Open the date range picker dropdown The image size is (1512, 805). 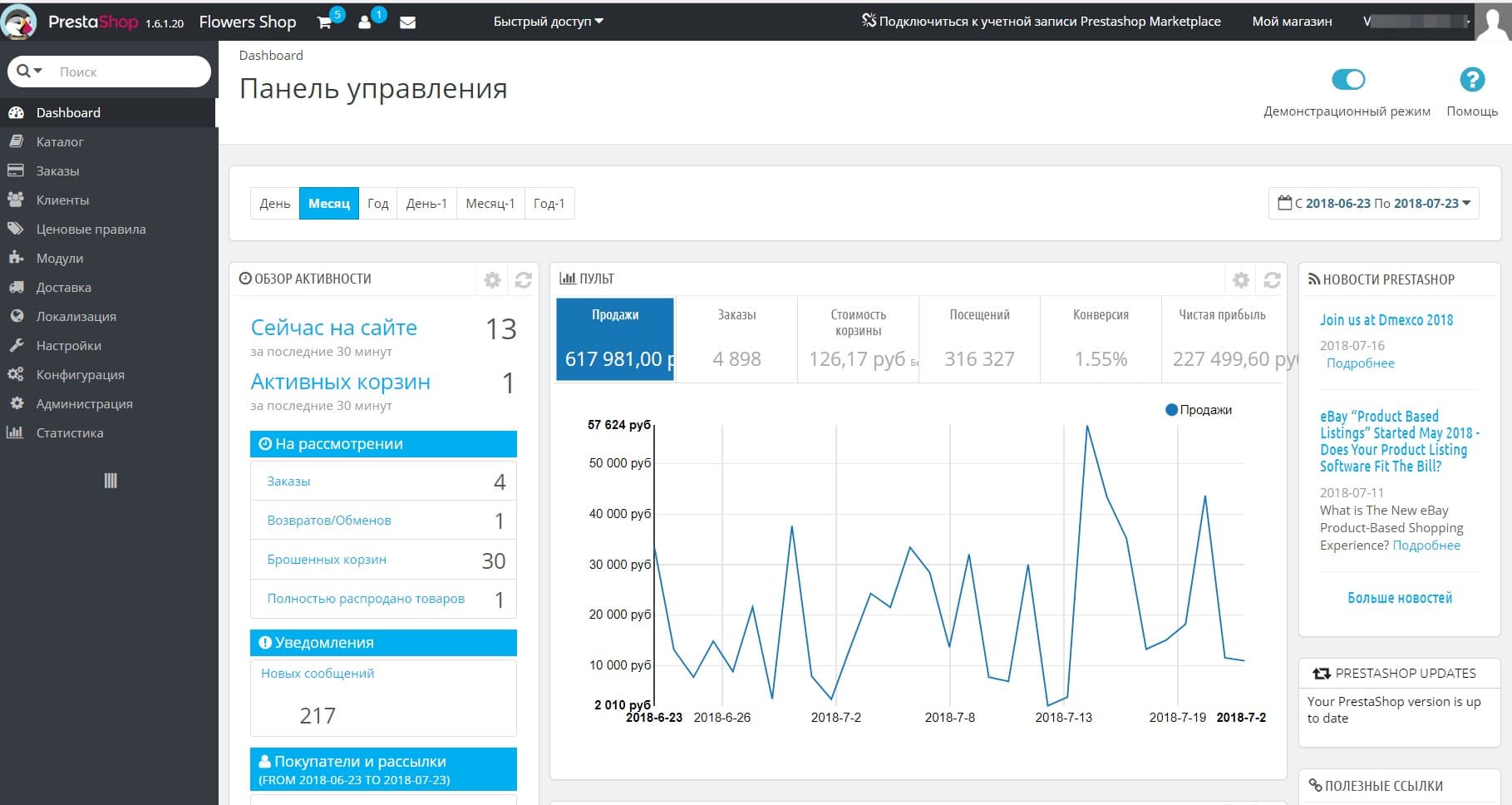click(1374, 203)
